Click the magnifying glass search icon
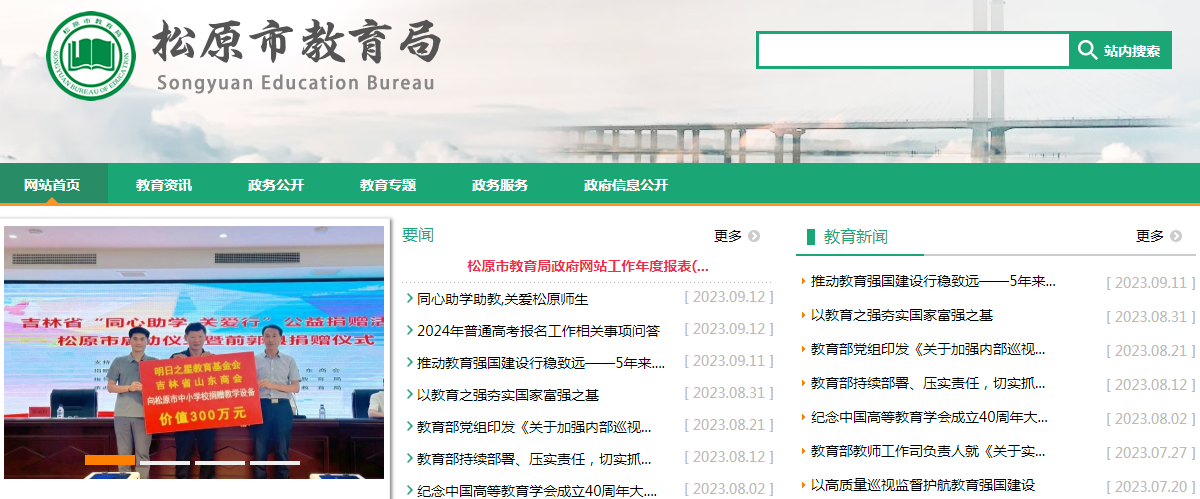The image size is (1200, 499). coord(1087,50)
